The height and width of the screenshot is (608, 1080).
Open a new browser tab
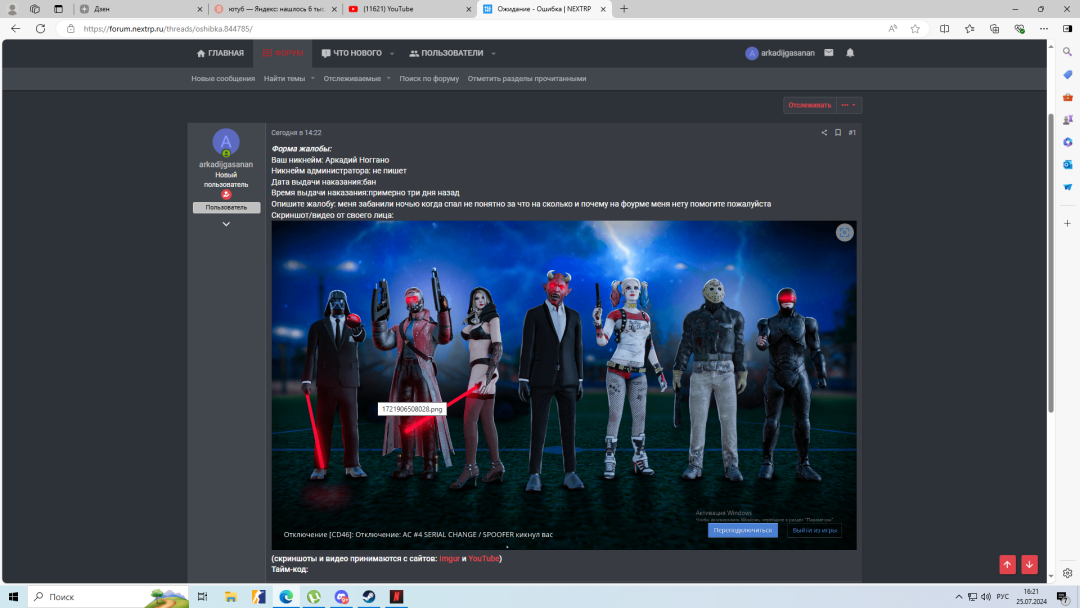pos(624,9)
